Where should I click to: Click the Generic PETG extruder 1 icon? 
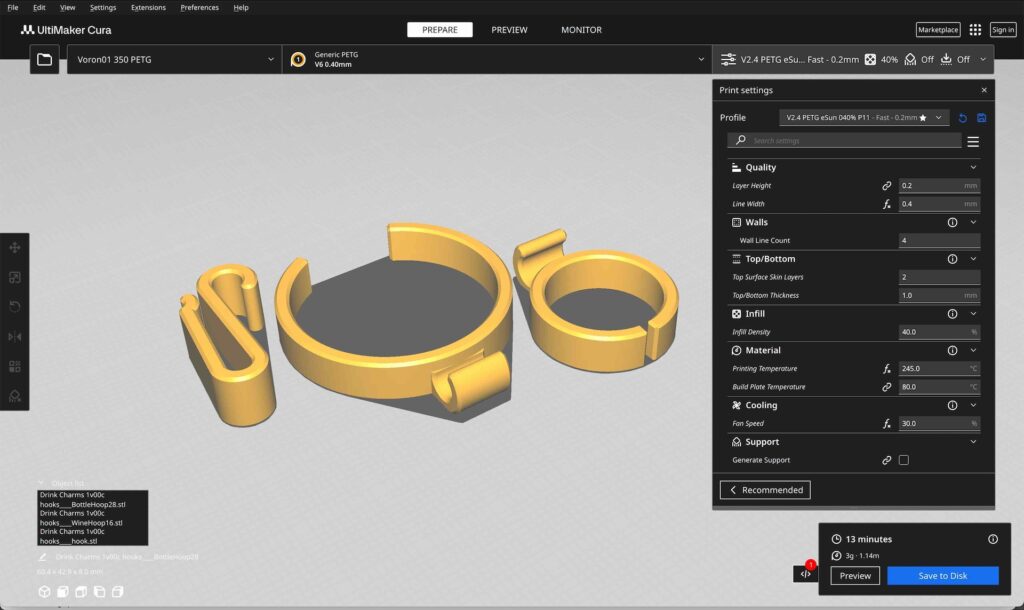[x=298, y=59]
